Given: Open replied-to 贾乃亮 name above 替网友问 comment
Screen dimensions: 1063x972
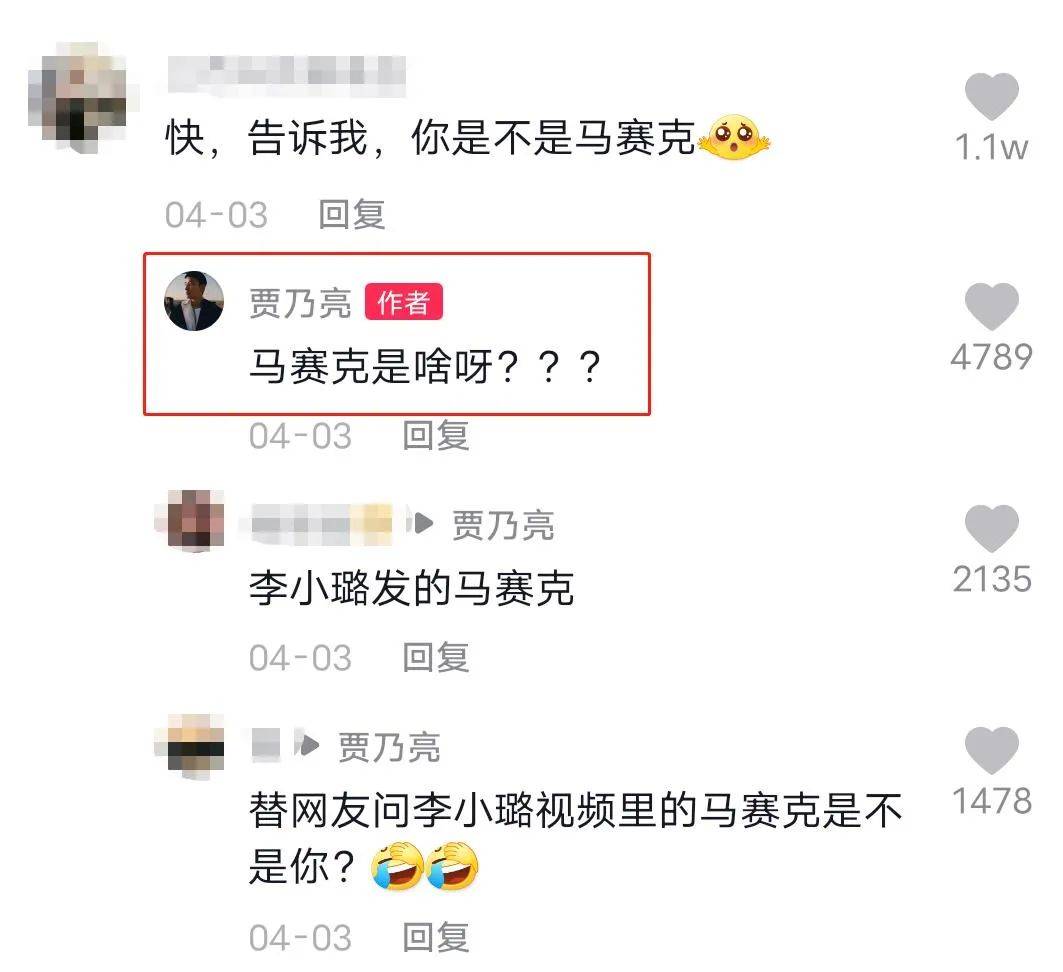Looking at the screenshot, I should [x=389, y=748].
